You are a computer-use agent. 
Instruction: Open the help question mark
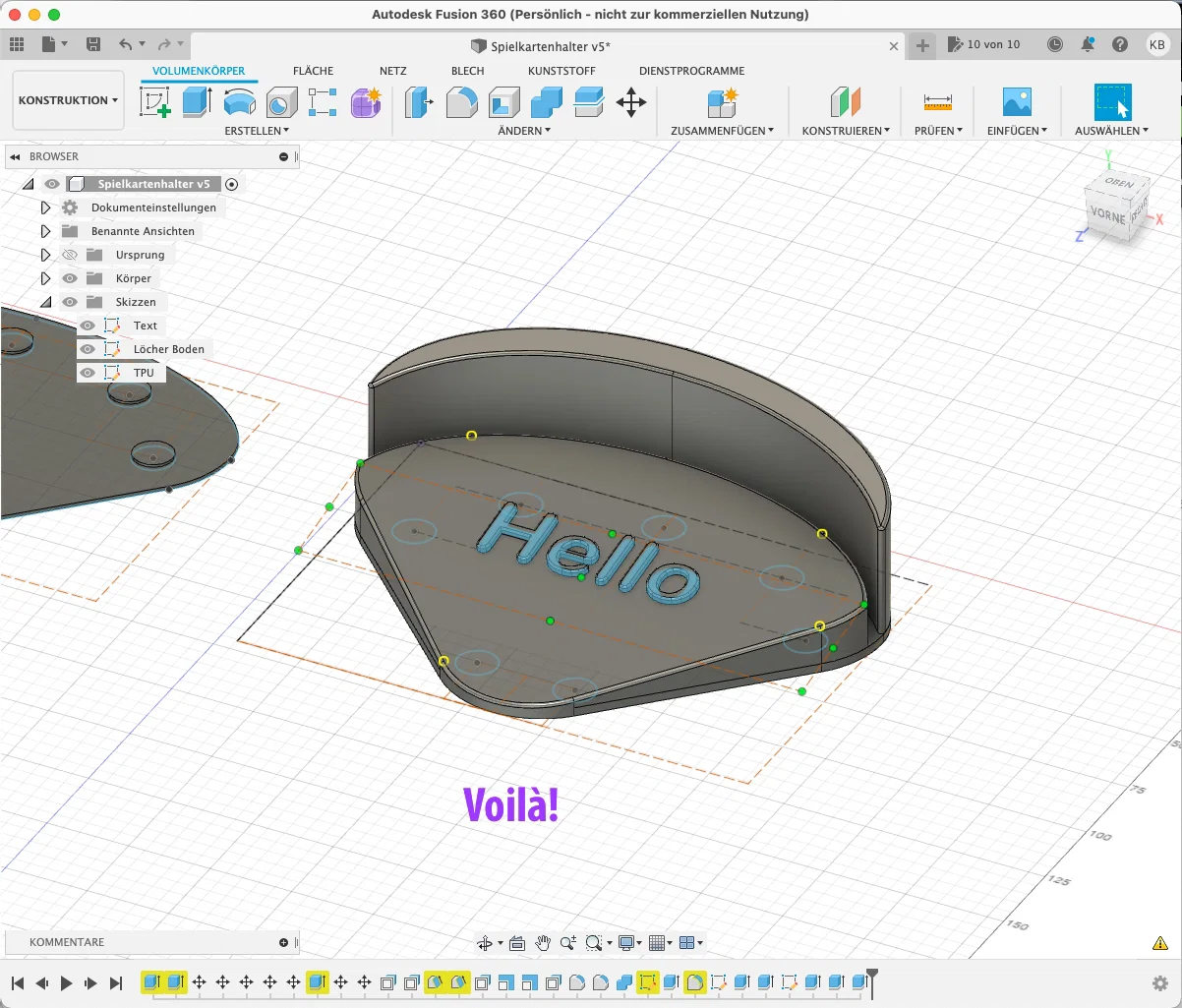[1120, 44]
